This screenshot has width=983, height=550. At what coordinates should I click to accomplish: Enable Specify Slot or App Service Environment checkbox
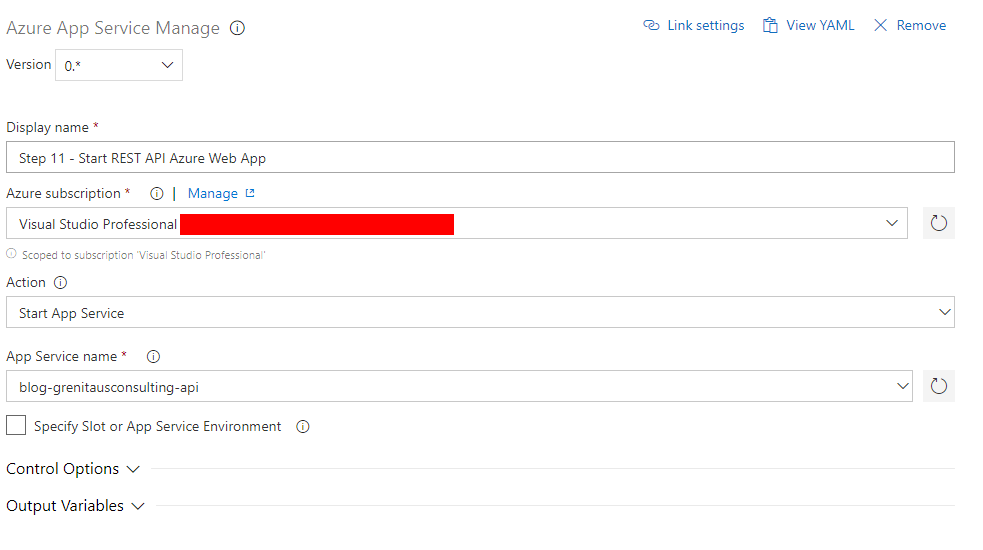(x=16, y=425)
